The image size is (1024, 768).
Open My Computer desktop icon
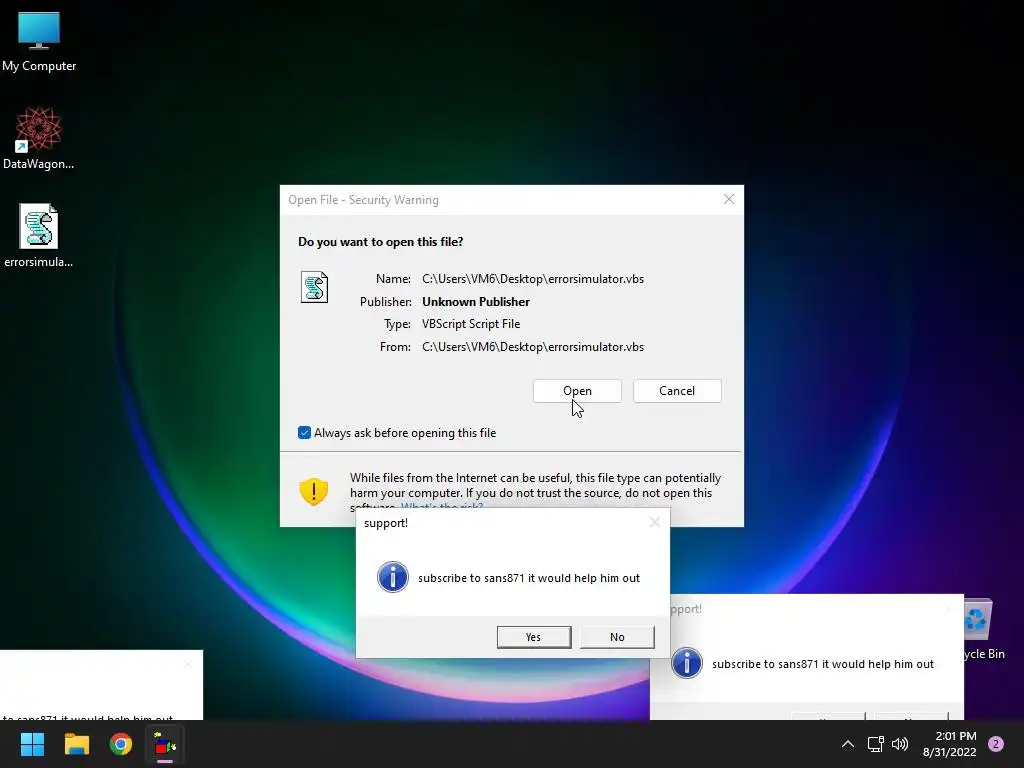tap(39, 40)
